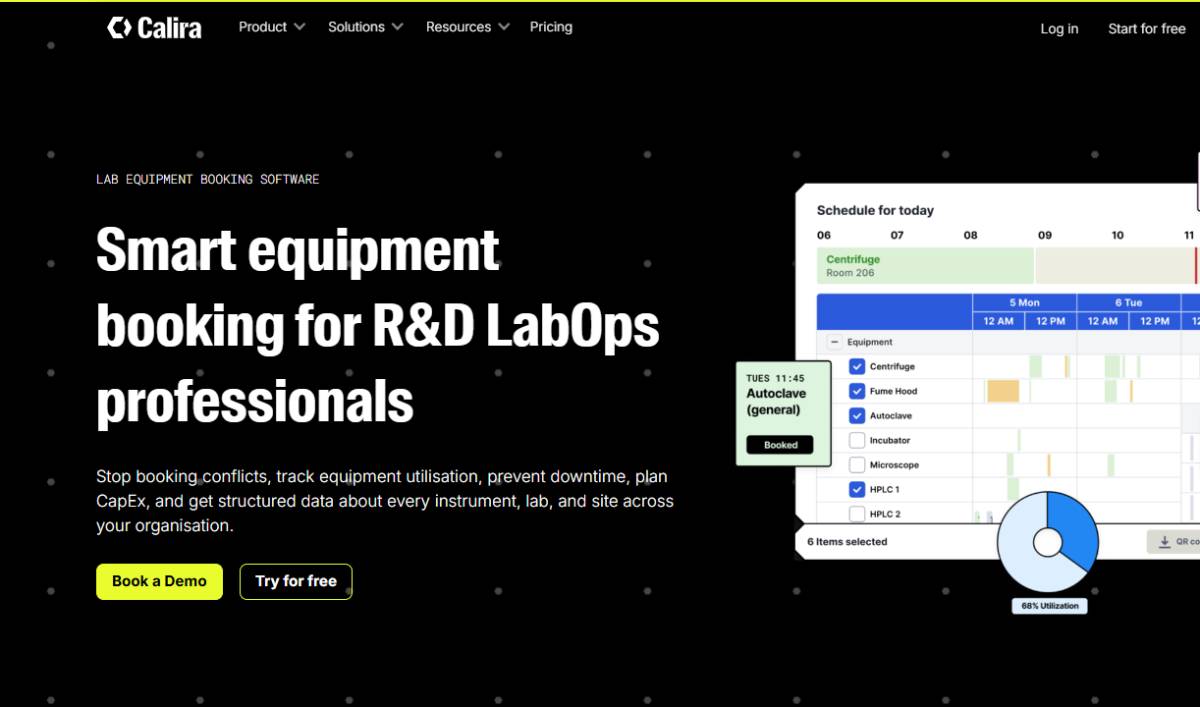1200x707 pixels.
Task: Select the Centrifuge Room 206 schedule block
Action: click(x=925, y=266)
